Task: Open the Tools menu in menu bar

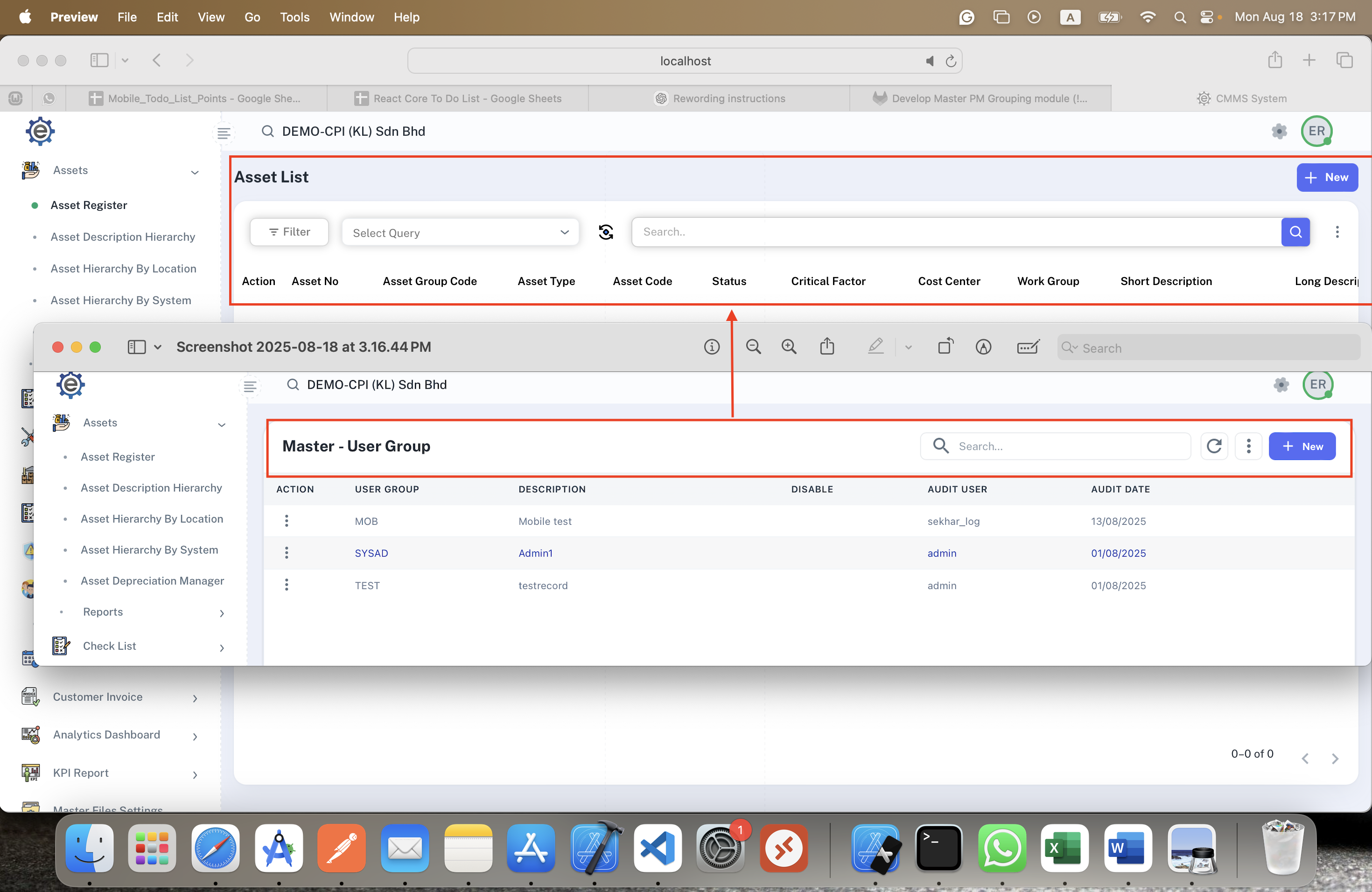Action: [x=294, y=17]
